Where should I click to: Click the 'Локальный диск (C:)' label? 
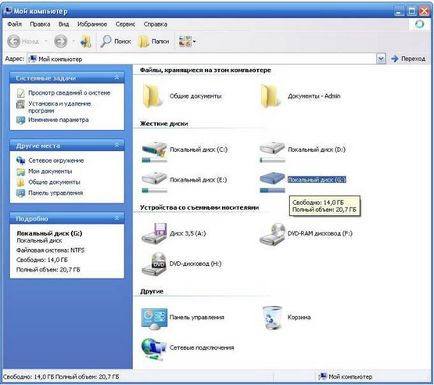[x=199, y=150]
